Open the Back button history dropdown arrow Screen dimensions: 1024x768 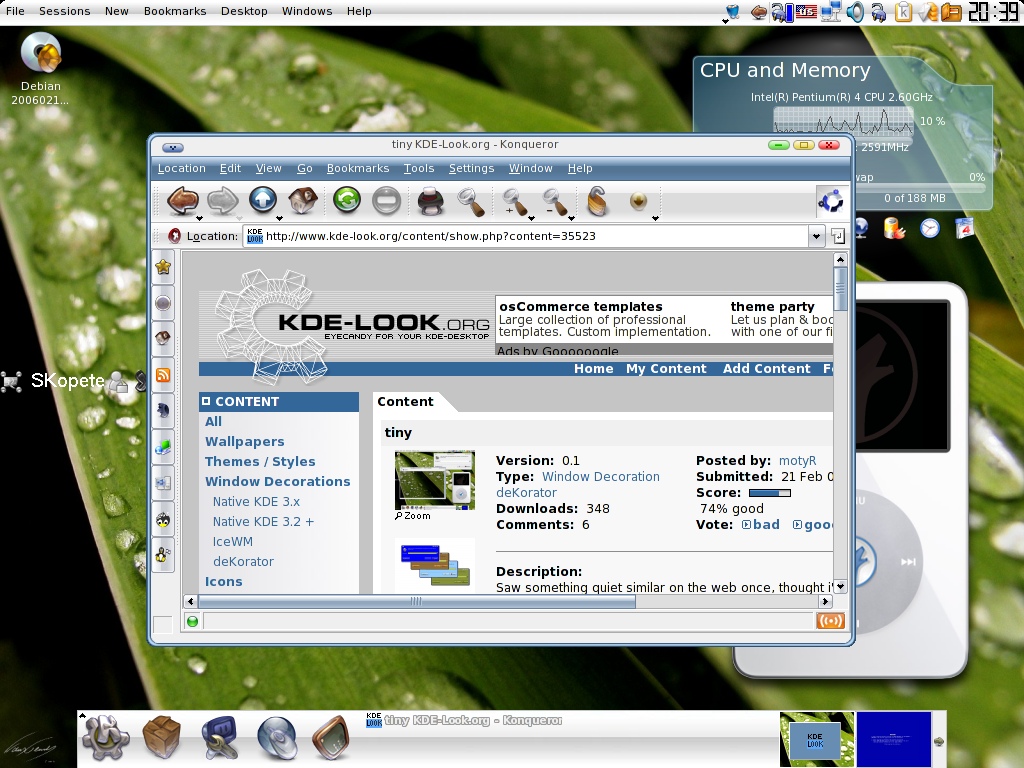tap(199, 218)
